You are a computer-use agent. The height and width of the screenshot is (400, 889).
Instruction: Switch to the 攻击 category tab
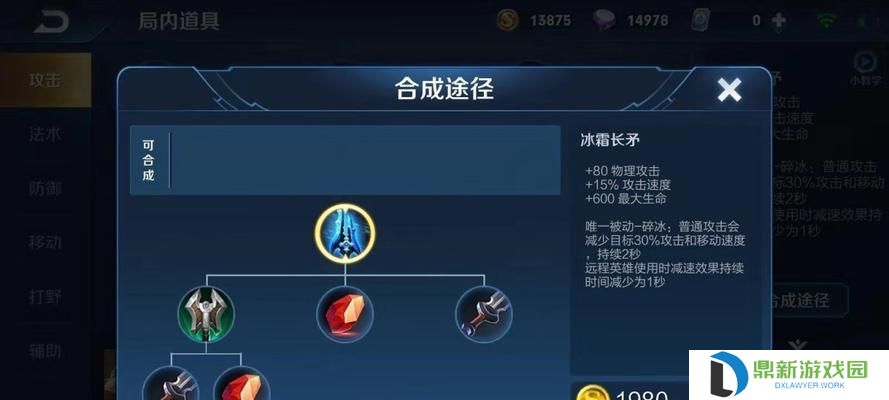click(x=45, y=80)
